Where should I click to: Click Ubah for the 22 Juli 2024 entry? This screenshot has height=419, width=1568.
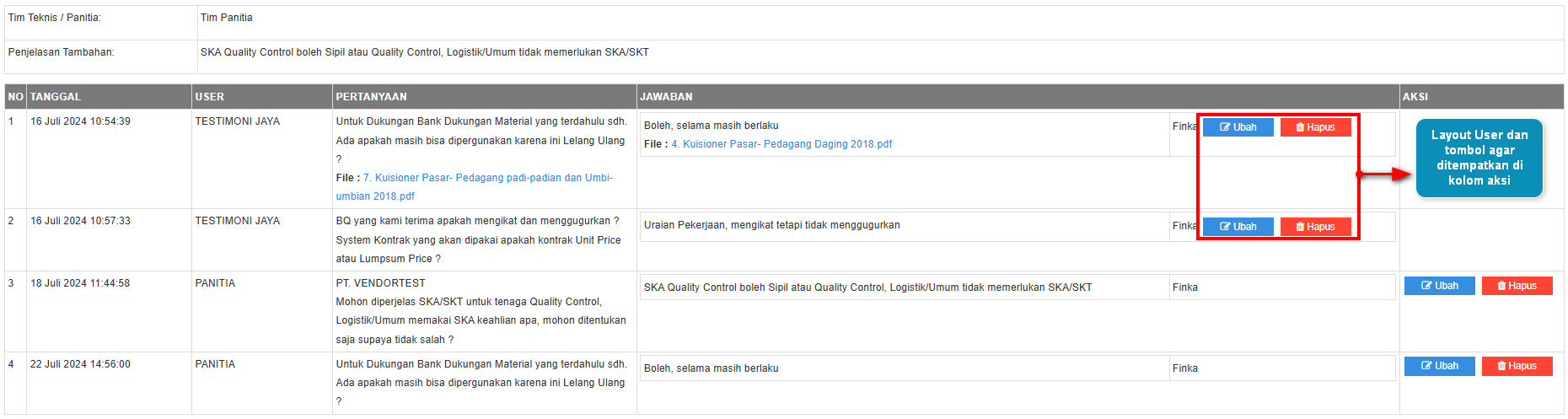click(1439, 366)
